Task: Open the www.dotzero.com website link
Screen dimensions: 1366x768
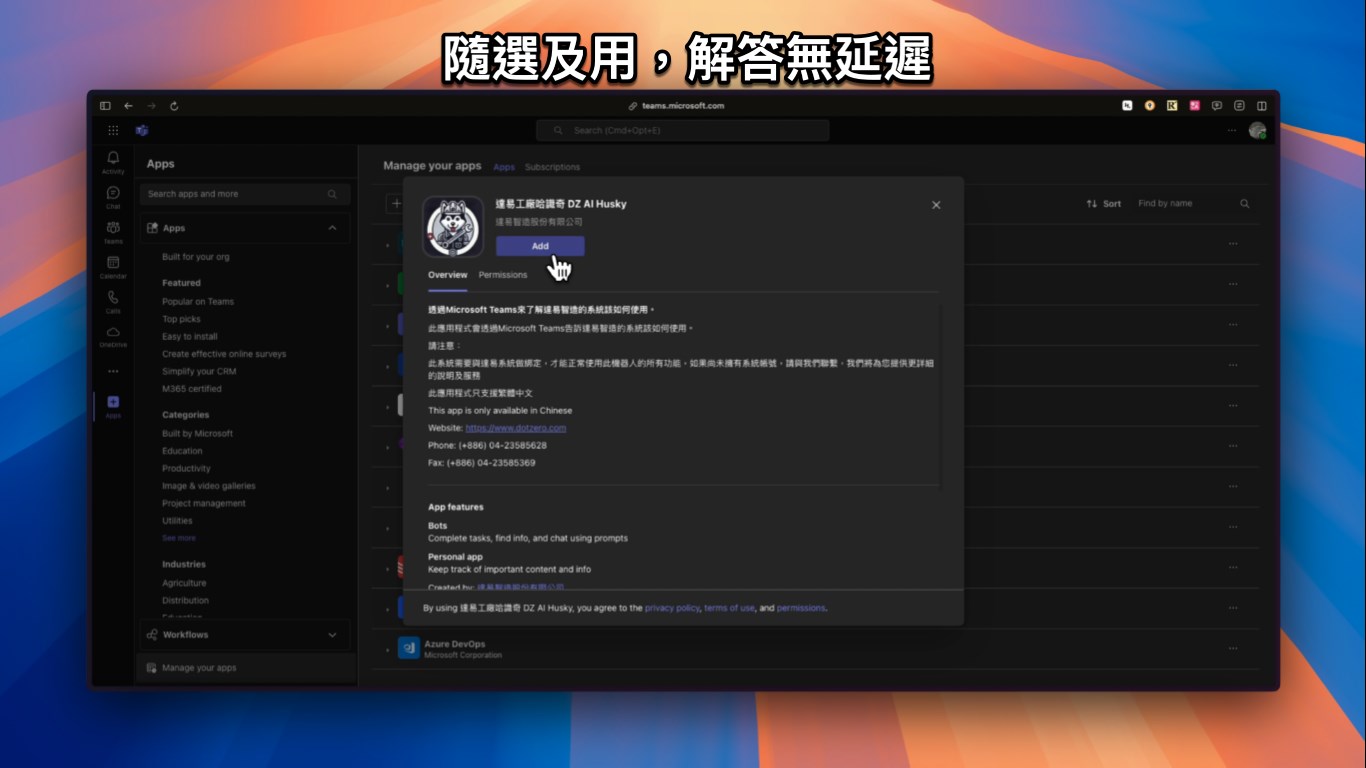Action: 516,428
